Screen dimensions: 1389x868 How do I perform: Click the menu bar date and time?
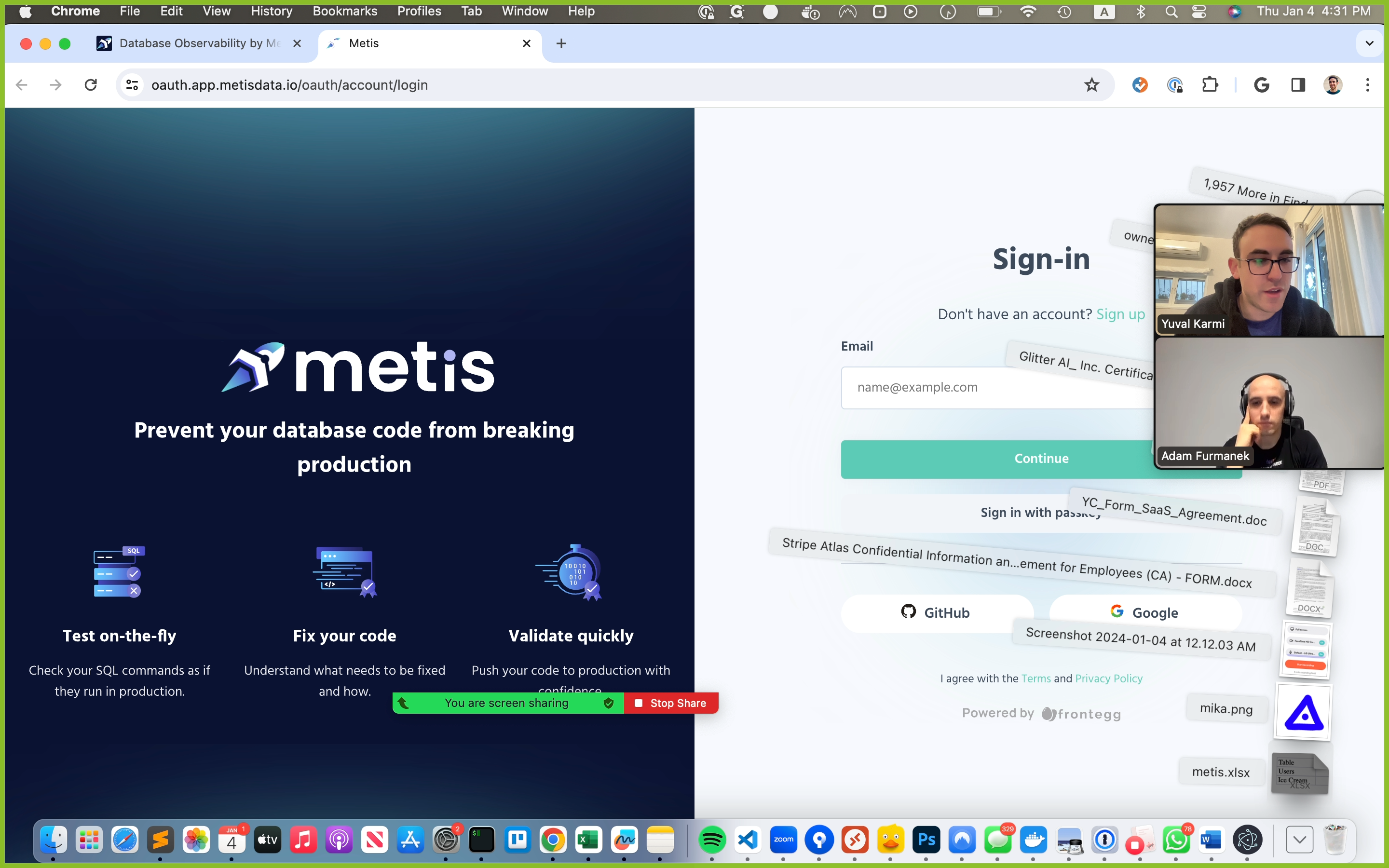pos(1313,12)
